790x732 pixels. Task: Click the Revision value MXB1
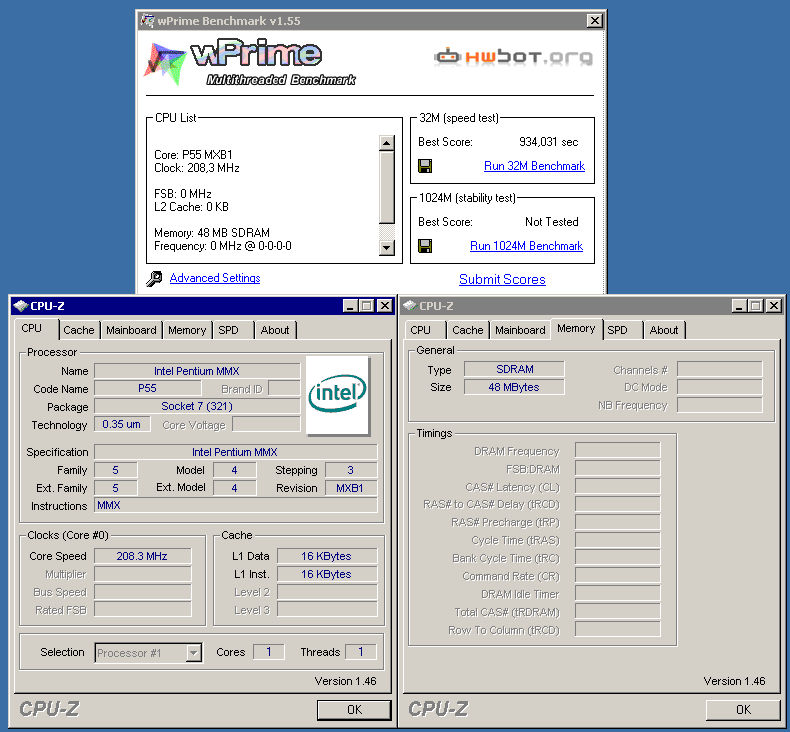350,488
